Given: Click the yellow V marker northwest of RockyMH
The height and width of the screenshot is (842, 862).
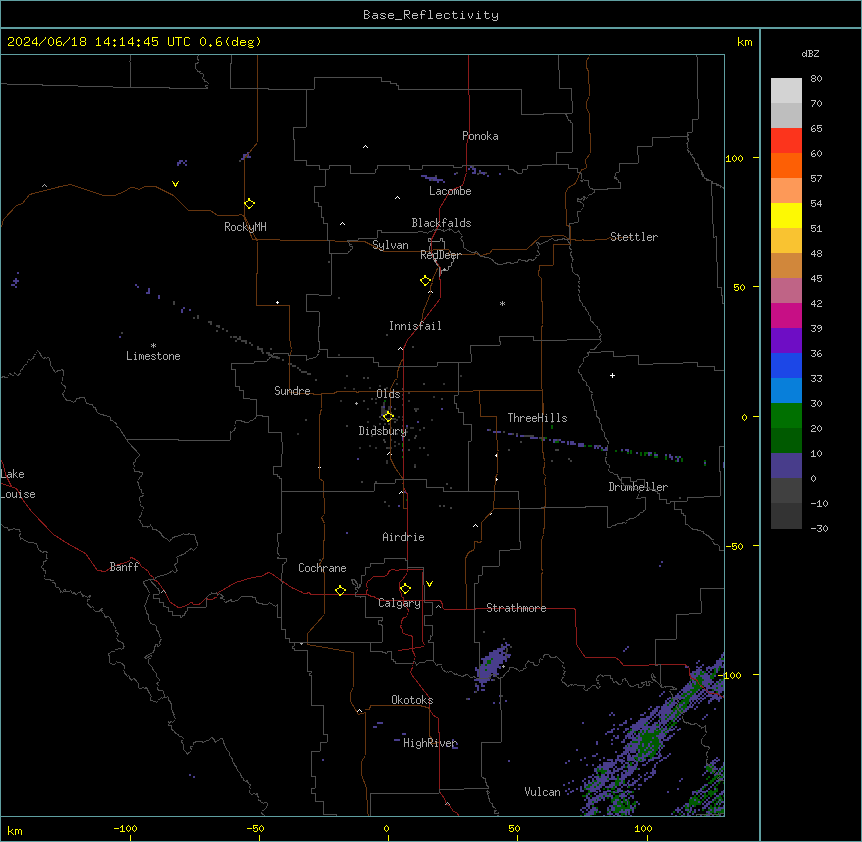Looking at the screenshot, I should (175, 184).
